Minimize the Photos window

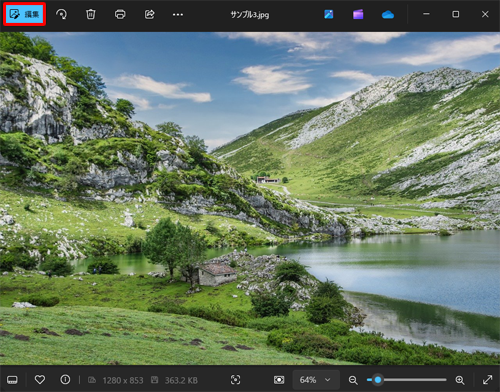tap(426, 14)
